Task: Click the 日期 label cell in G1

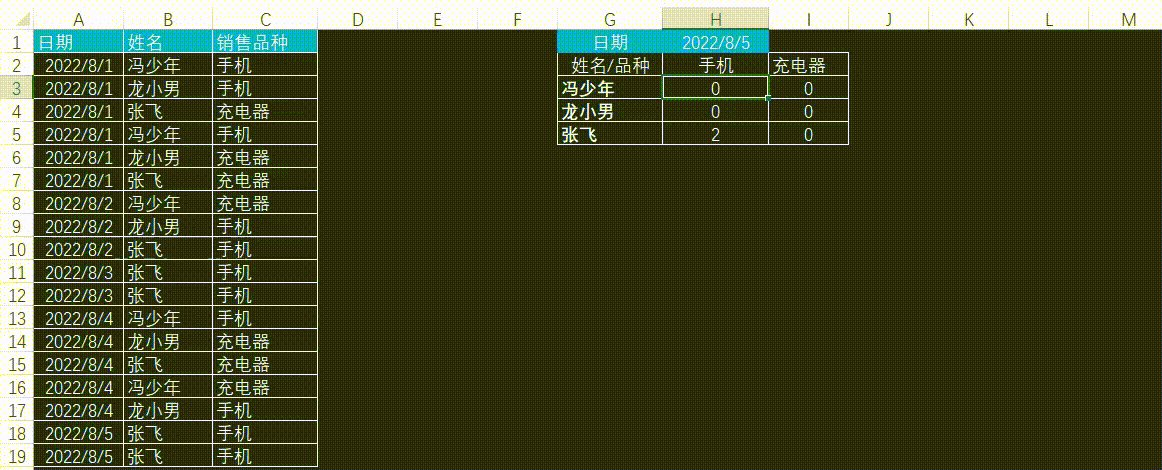Action: [x=610, y=42]
